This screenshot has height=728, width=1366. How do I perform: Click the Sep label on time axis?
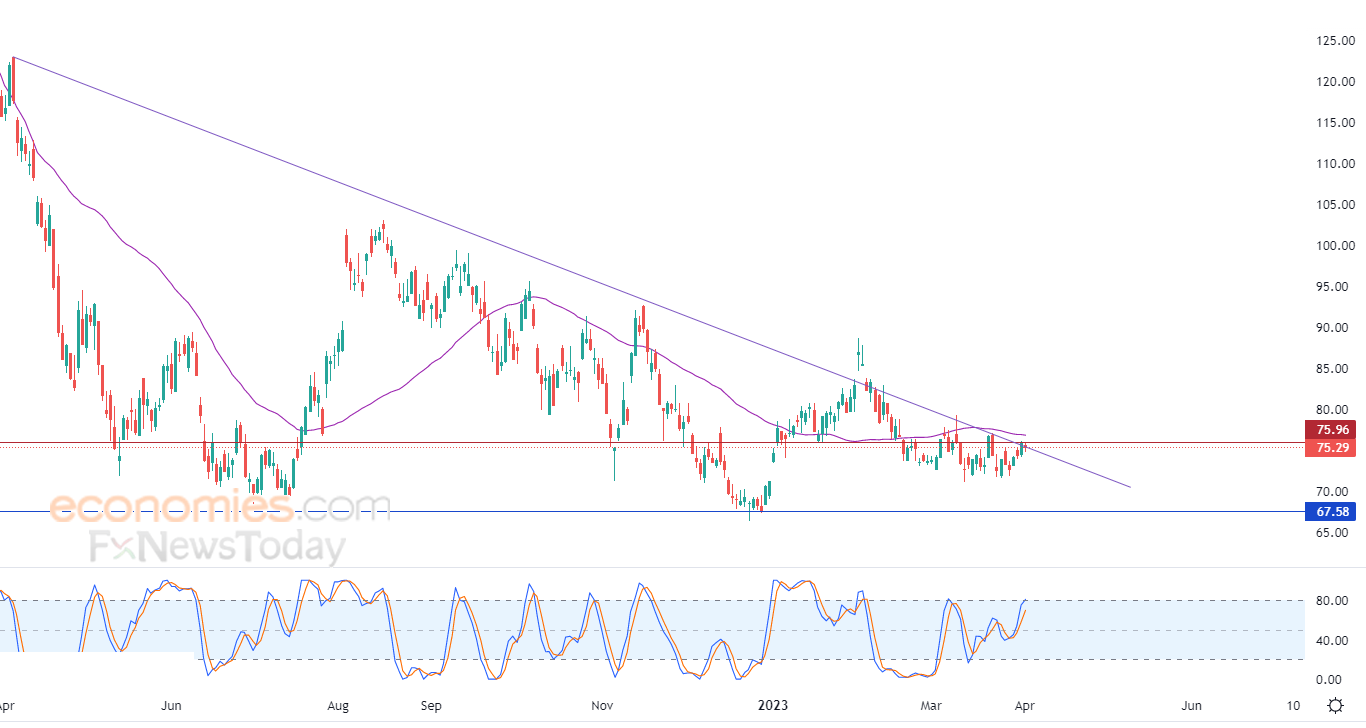coord(430,705)
